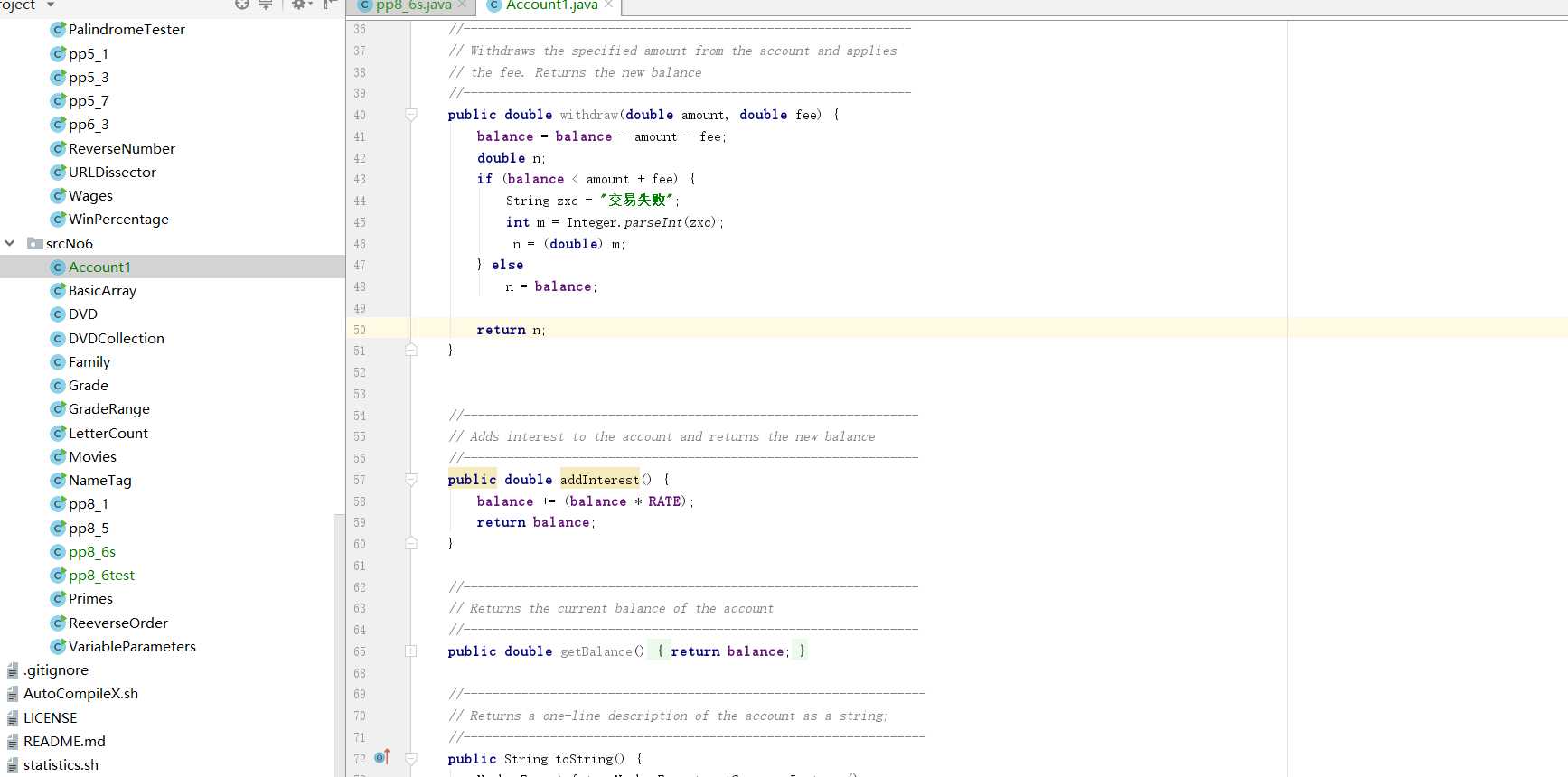1568x777 pixels.
Task: Click the BasicArray class icon
Action: [58, 291]
